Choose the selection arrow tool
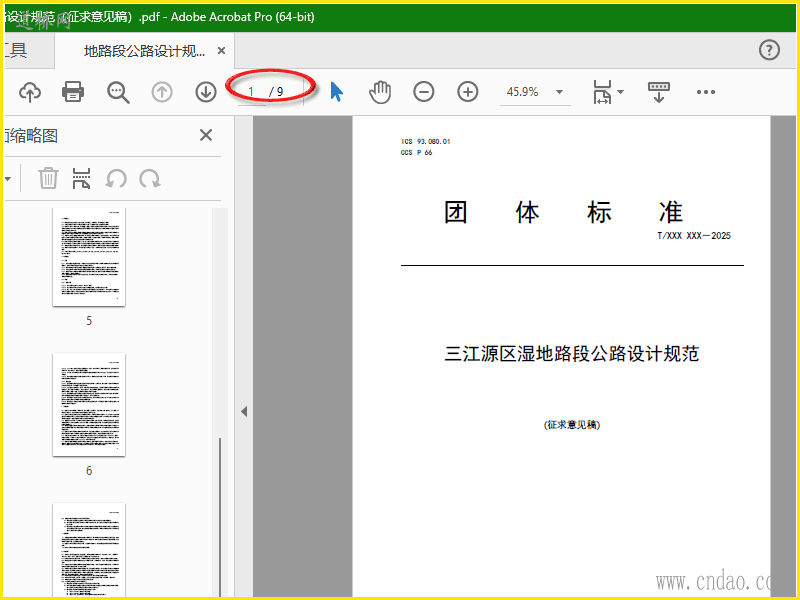Viewport: 800px width, 600px height. (336, 92)
